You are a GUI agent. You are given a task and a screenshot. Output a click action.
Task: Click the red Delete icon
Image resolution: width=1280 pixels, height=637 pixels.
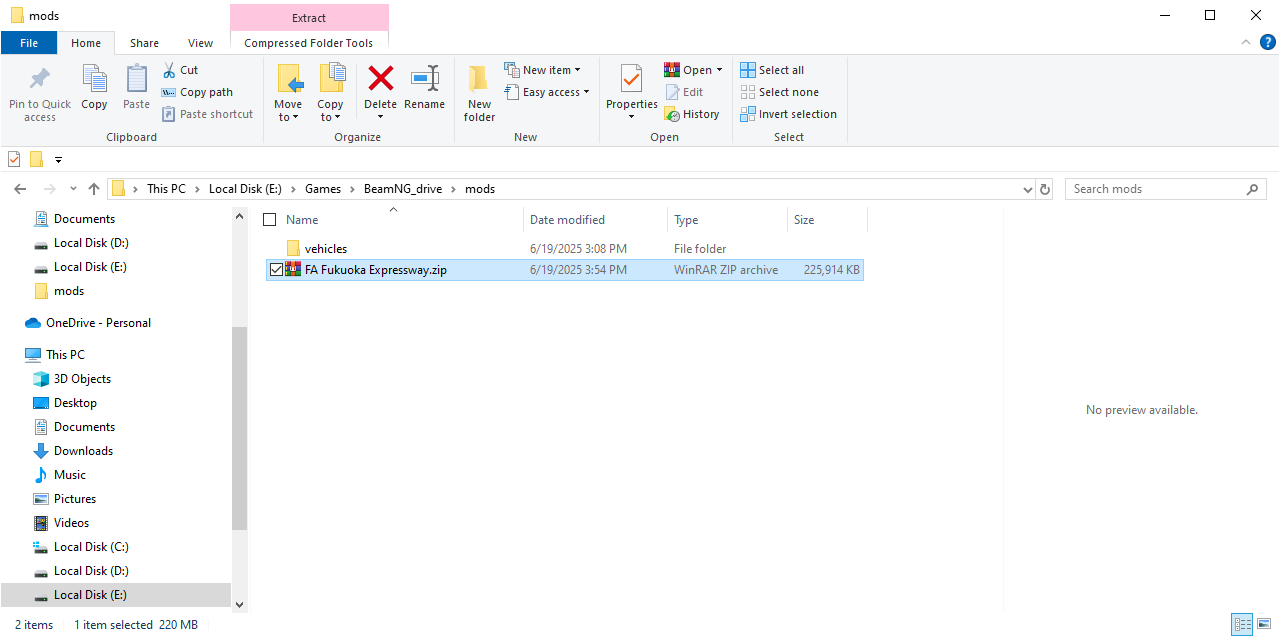pyautogui.click(x=380, y=78)
